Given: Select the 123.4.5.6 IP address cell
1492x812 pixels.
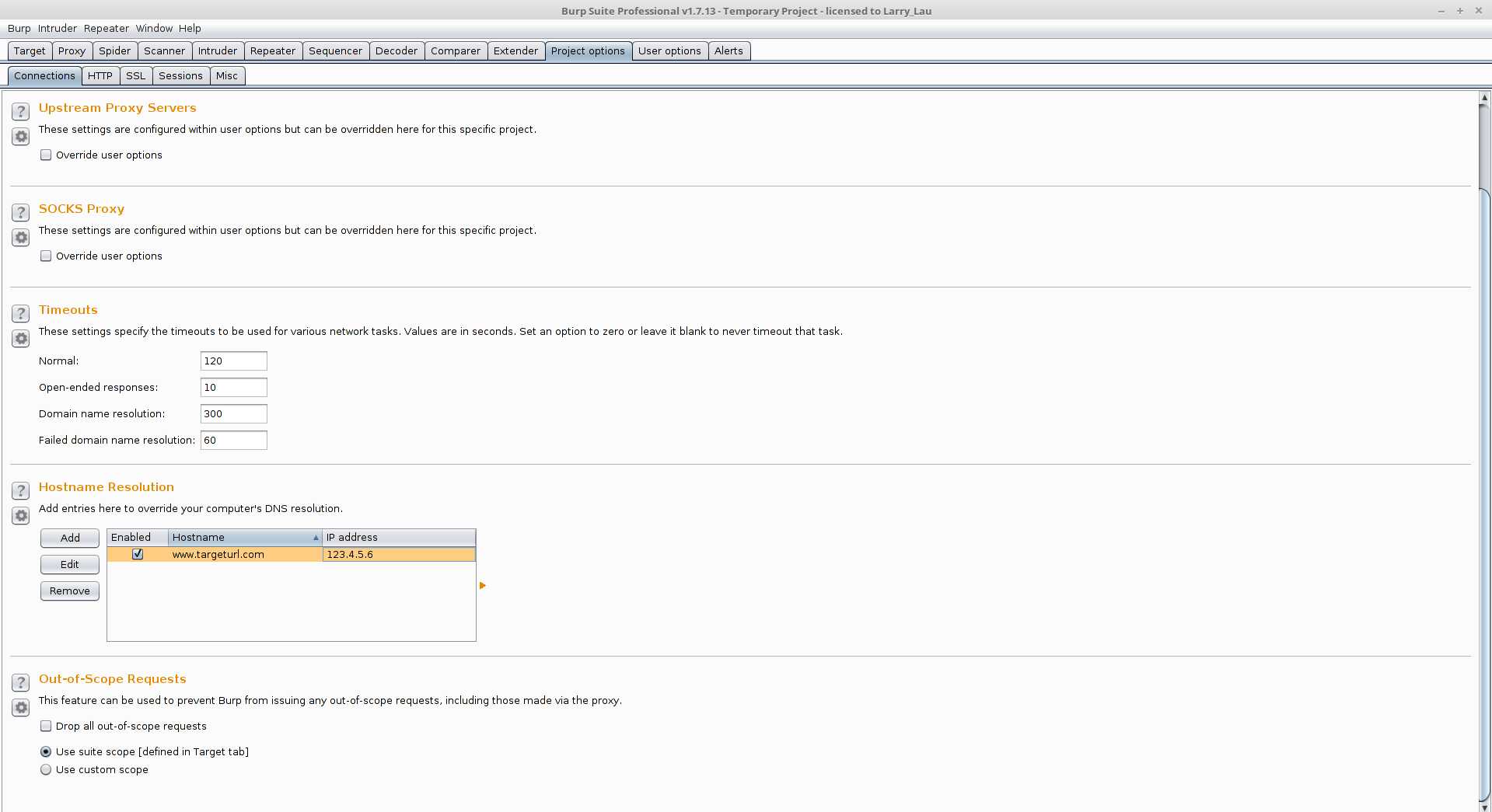Looking at the screenshot, I should coord(399,554).
